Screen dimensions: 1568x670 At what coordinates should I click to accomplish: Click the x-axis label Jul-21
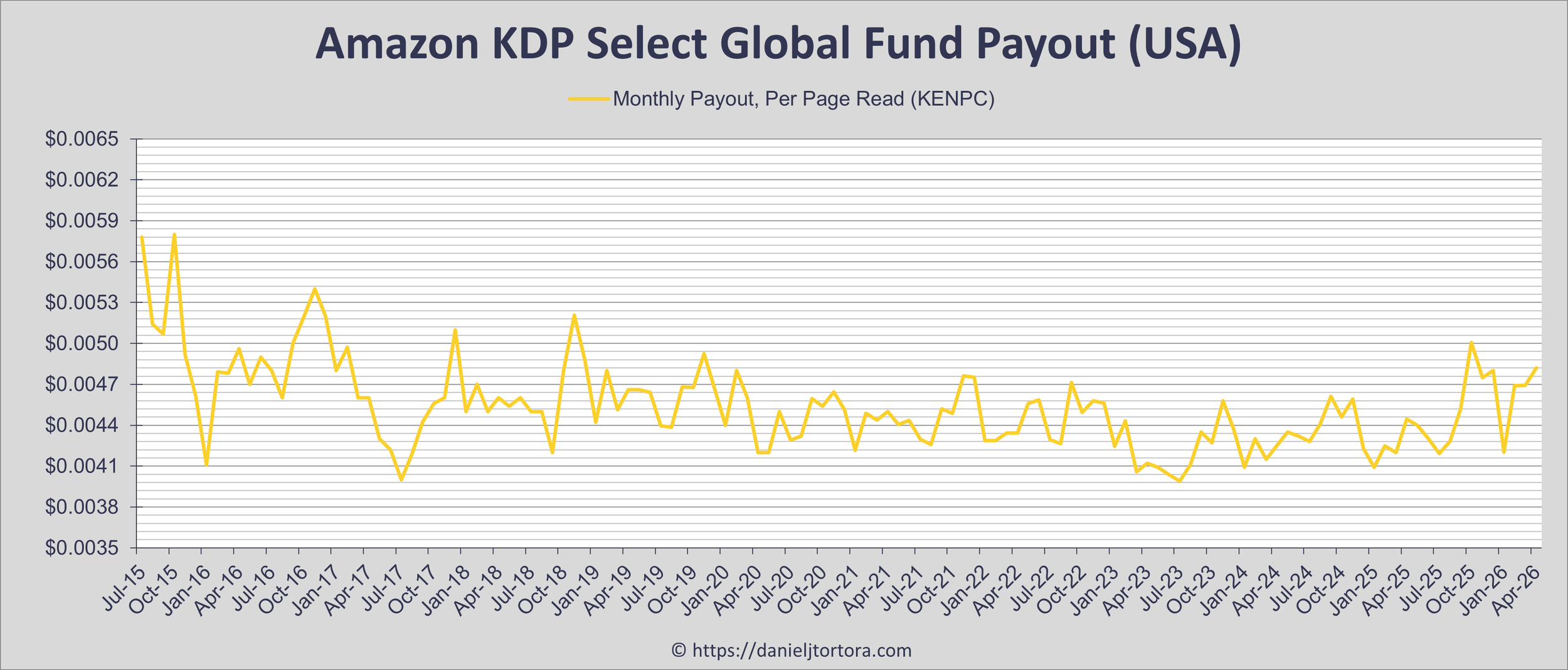tap(903, 590)
